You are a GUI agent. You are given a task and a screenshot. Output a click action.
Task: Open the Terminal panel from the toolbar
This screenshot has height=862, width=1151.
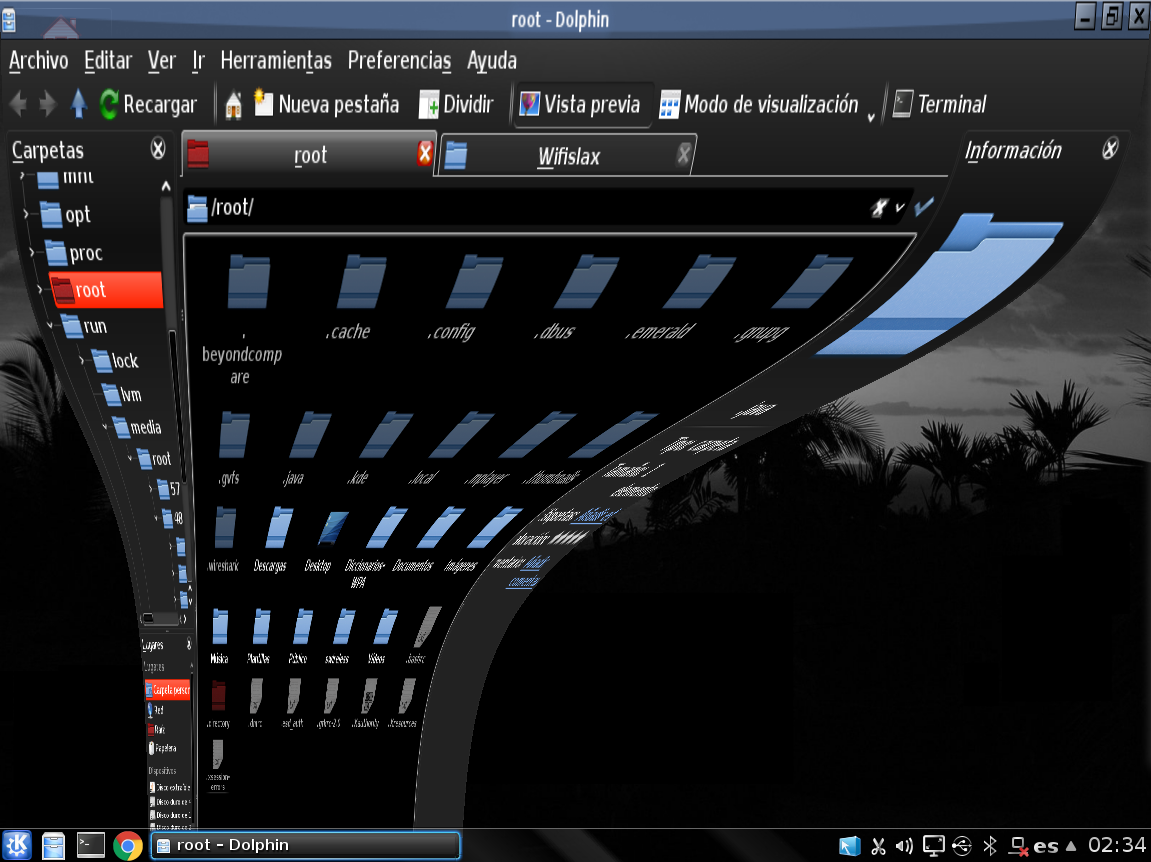tap(940, 104)
